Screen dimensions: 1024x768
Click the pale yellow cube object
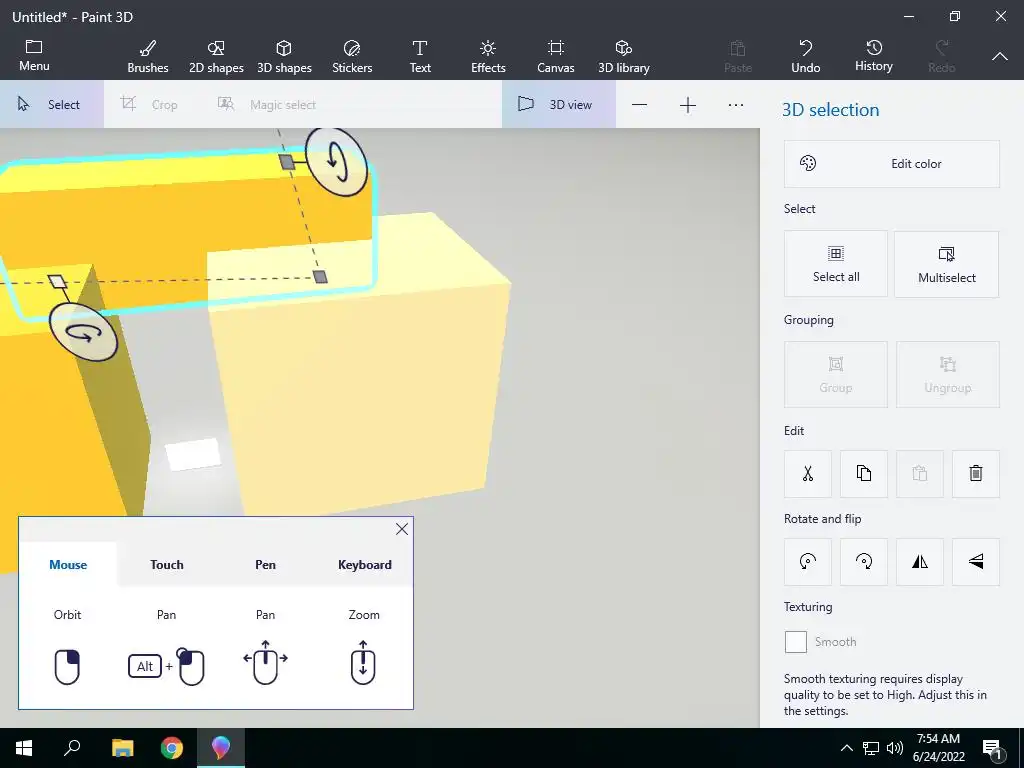pos(366,392)
